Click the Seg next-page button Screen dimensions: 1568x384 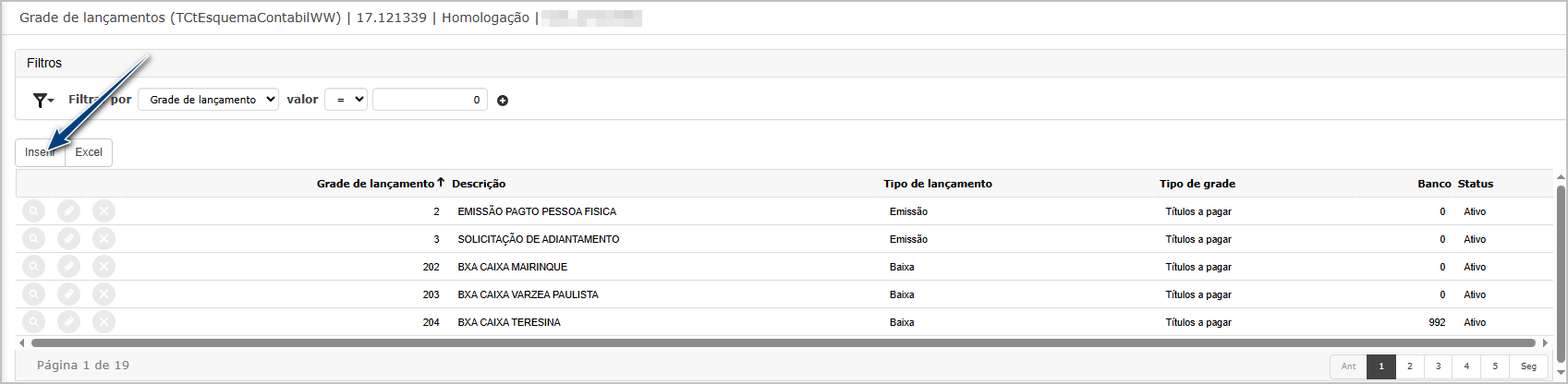coord(1528,366)
